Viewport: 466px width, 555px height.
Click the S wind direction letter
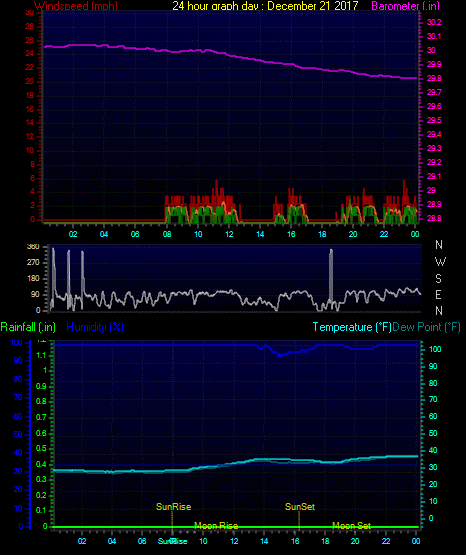click(x=438, y=279)
